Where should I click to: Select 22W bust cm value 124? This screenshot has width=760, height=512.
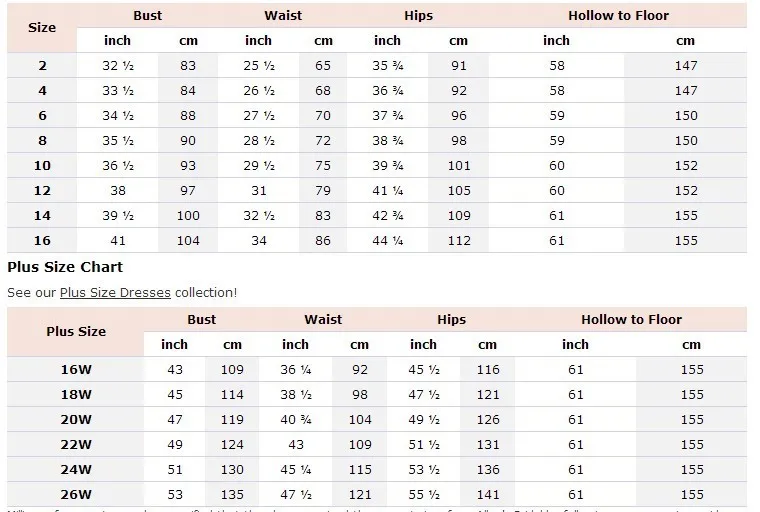pos(232,445)
